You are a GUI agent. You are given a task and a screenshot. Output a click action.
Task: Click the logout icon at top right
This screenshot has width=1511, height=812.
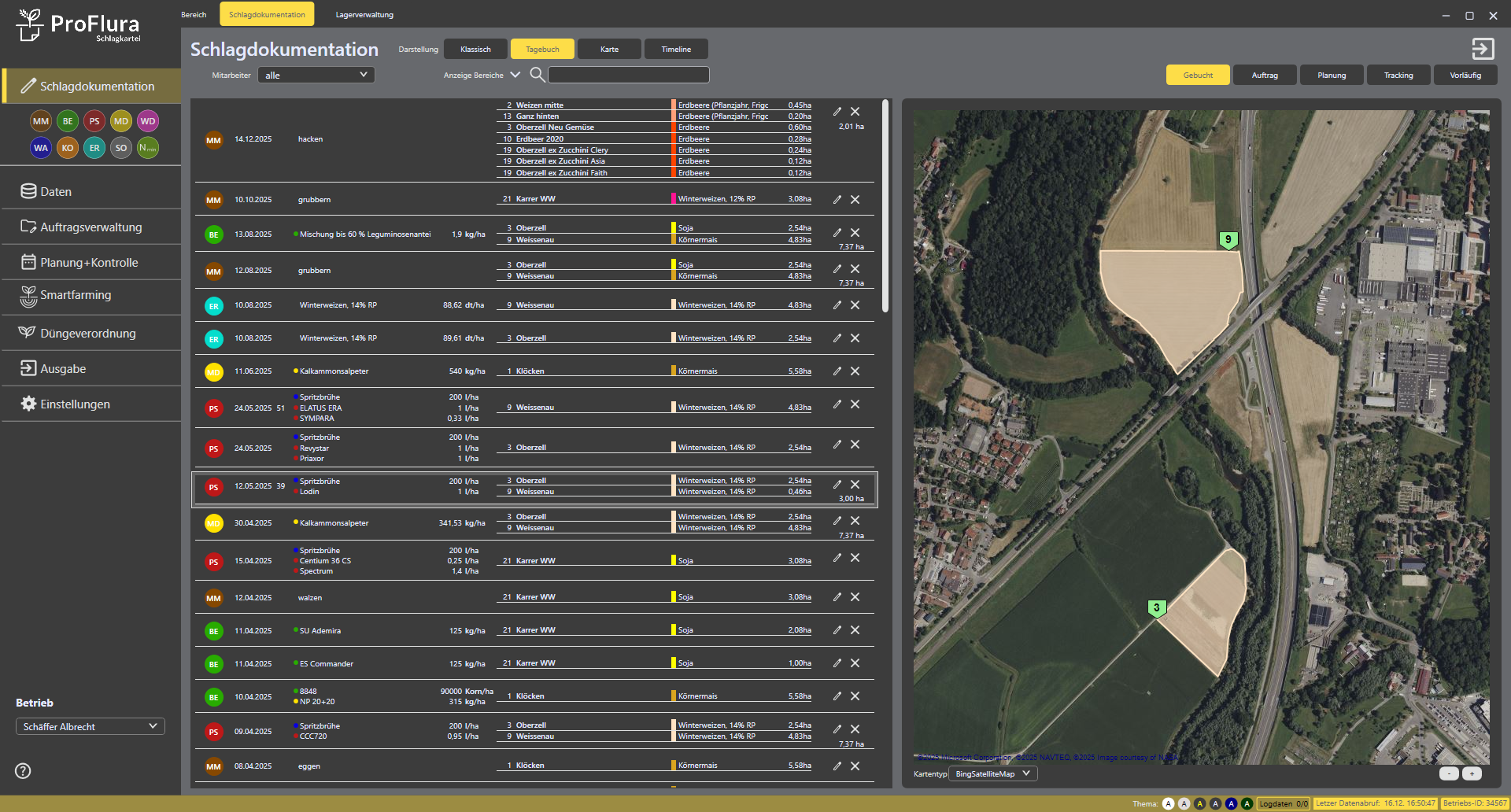point(1483,49)
